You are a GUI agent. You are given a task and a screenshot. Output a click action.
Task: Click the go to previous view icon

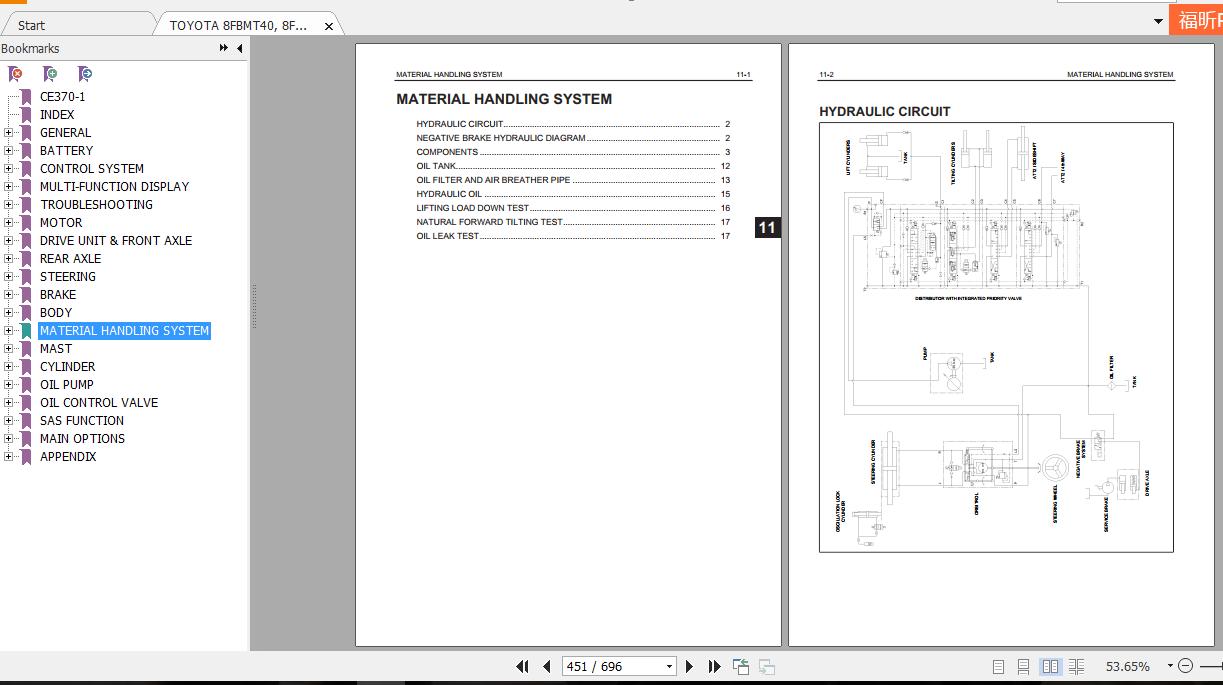coord(741,665)
